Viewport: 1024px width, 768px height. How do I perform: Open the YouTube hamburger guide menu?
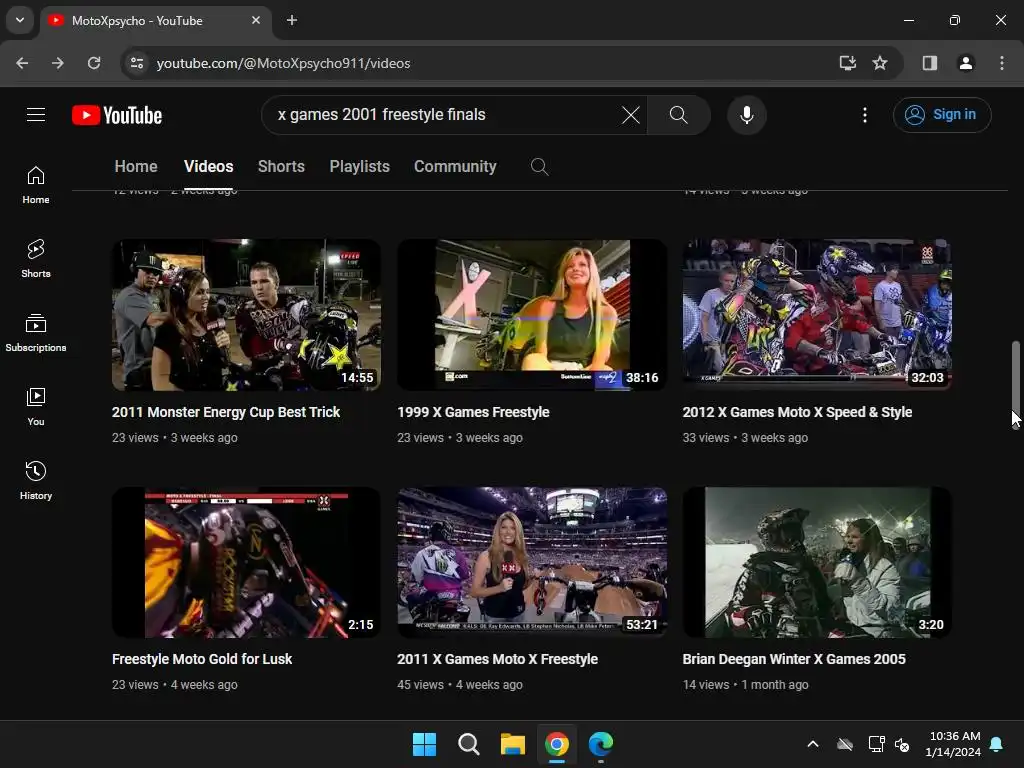pyautogui.click(x=36, y=115)
